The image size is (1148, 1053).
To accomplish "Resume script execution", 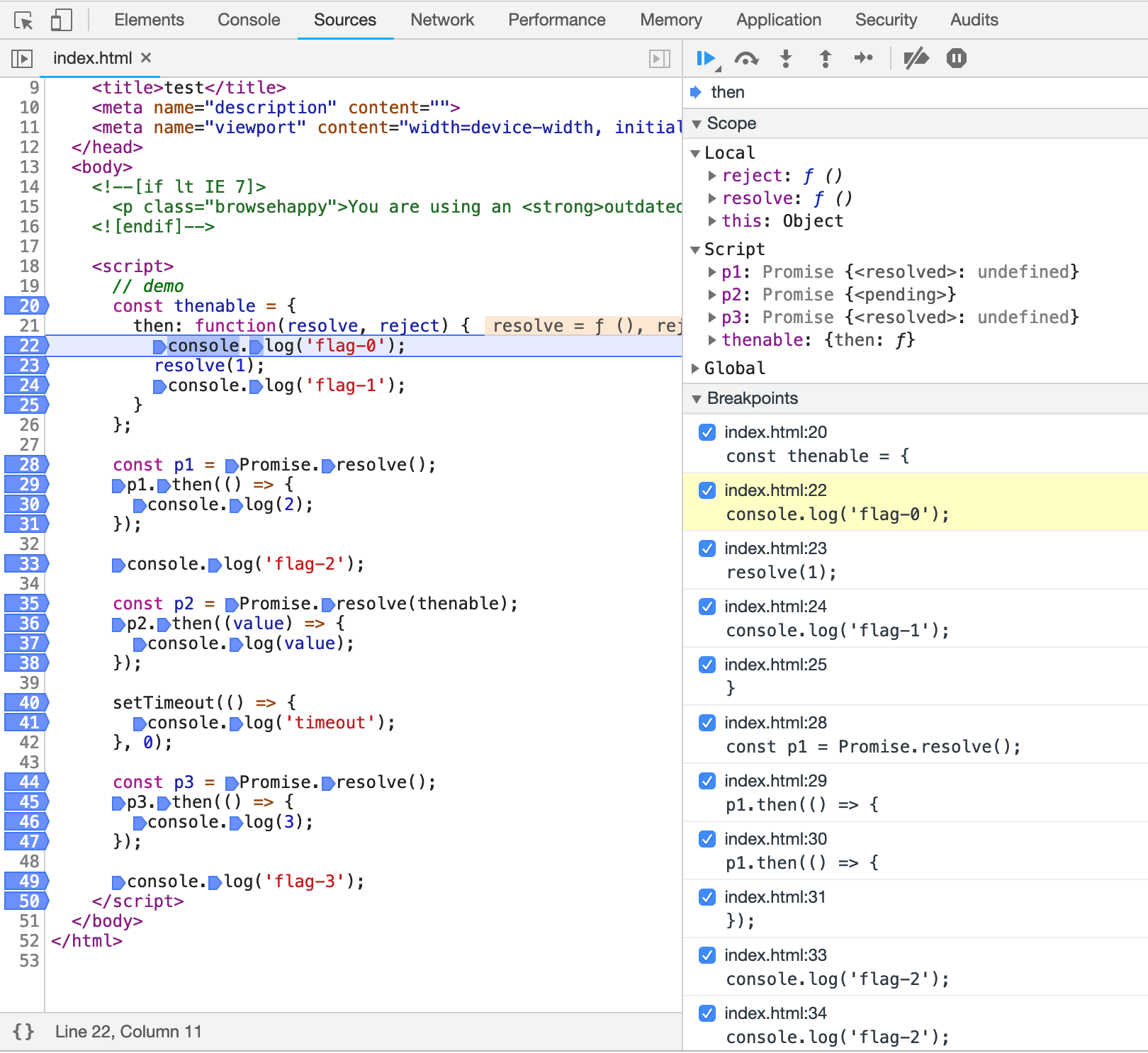I will (x=706, y=58).
